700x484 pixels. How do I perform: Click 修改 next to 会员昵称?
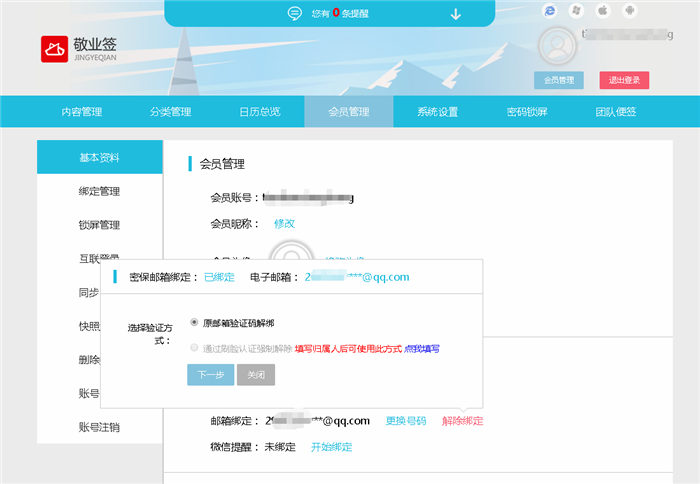(284, 223)
